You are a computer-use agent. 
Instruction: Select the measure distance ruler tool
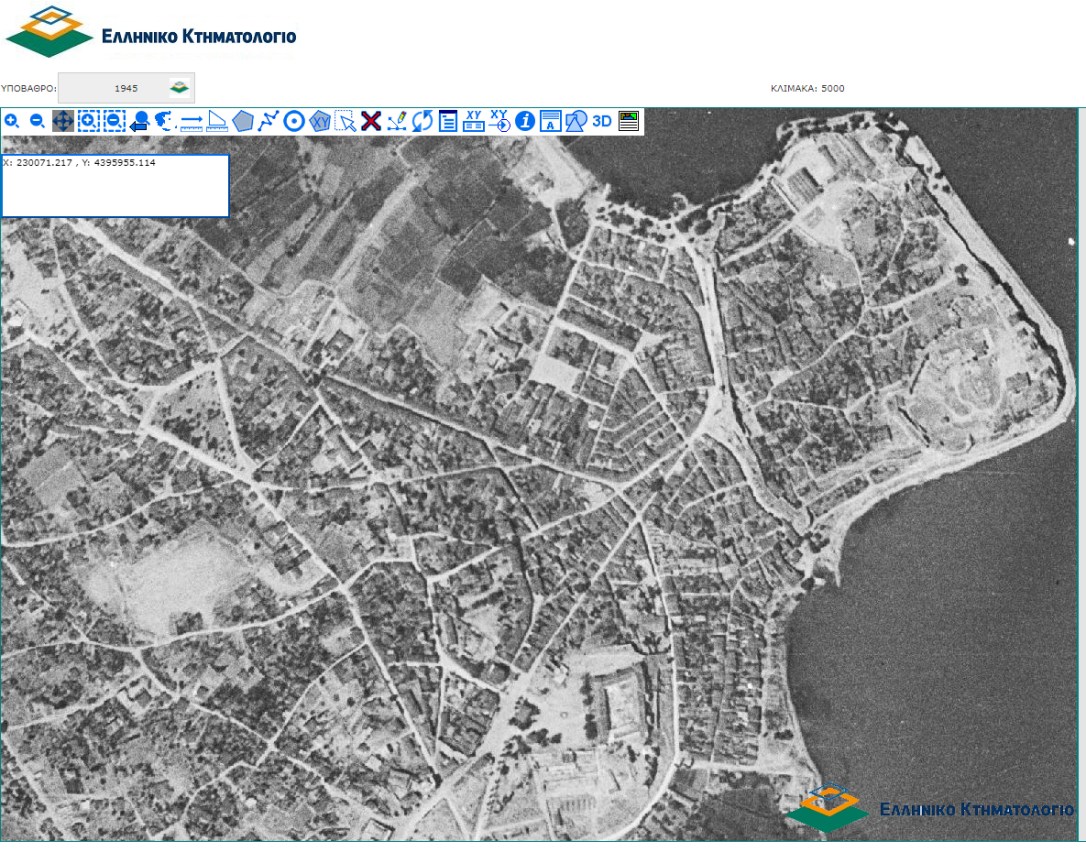(x=192, y=122)
